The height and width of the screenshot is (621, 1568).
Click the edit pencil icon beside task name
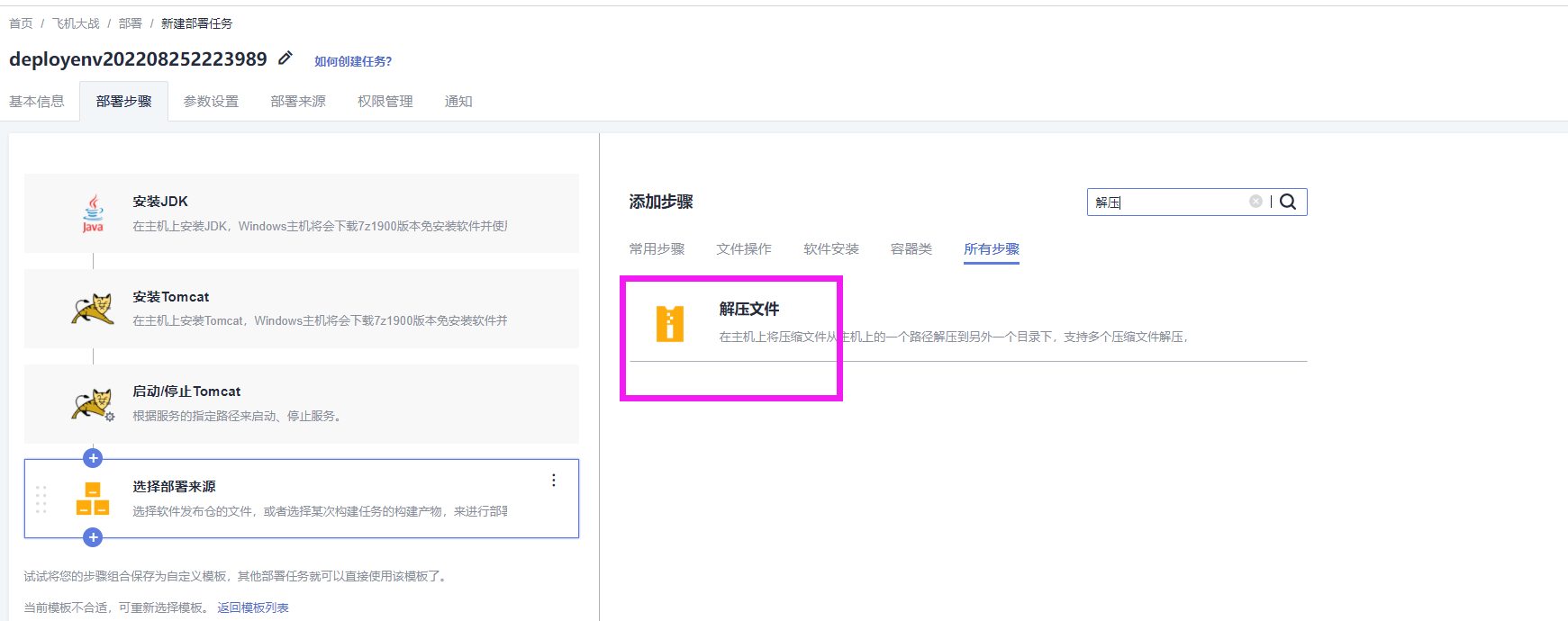coord(286,58)
